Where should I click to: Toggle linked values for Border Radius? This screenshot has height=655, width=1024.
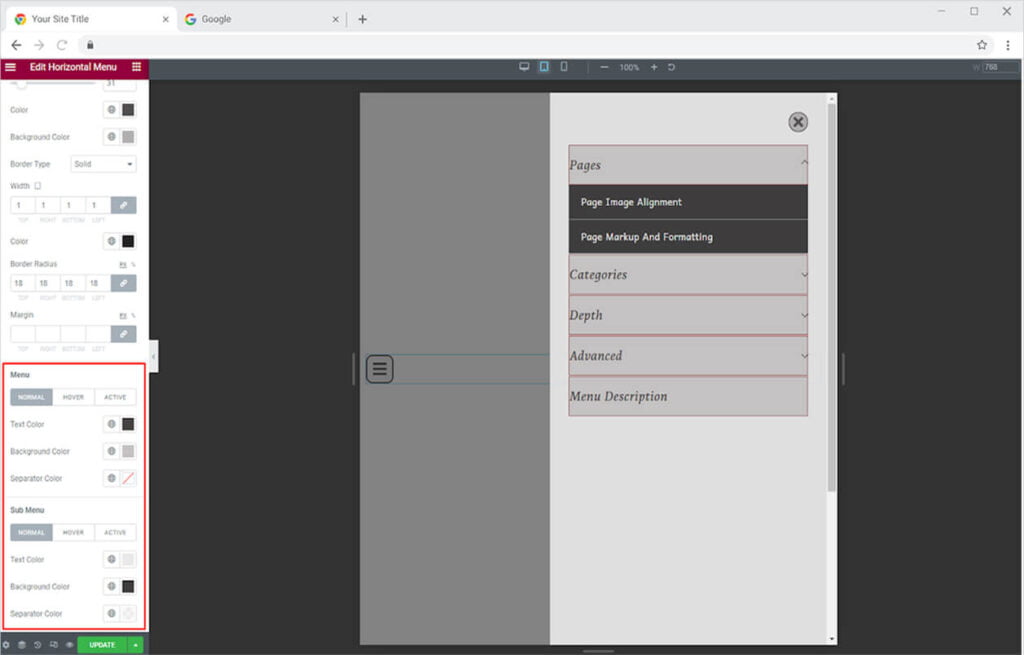tap(123, 283)
